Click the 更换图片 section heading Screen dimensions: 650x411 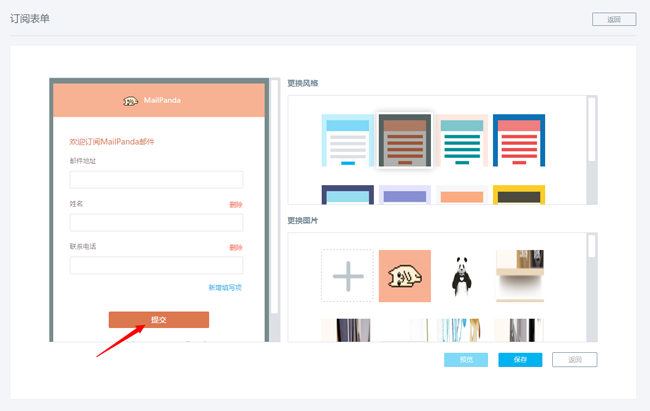coord(303,221)
